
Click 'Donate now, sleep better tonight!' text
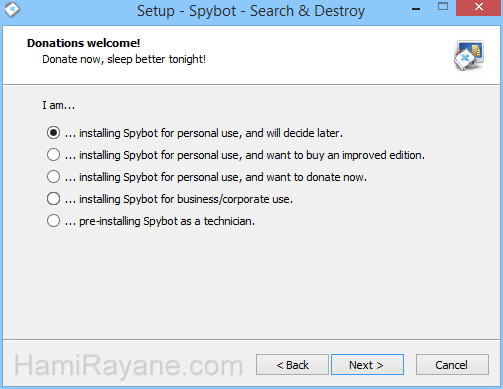pos(124,59)
